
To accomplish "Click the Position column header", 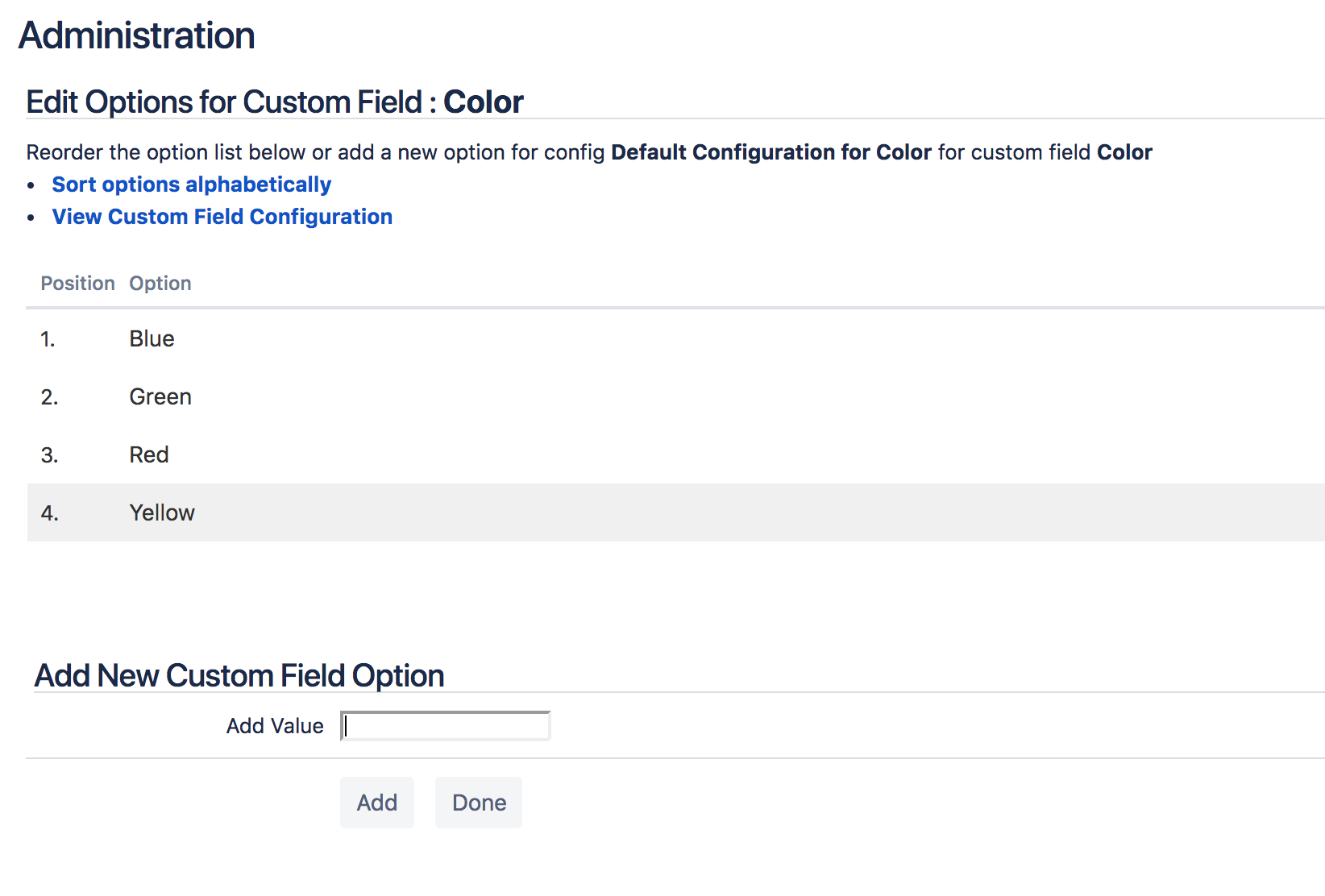I will [77, 284].
